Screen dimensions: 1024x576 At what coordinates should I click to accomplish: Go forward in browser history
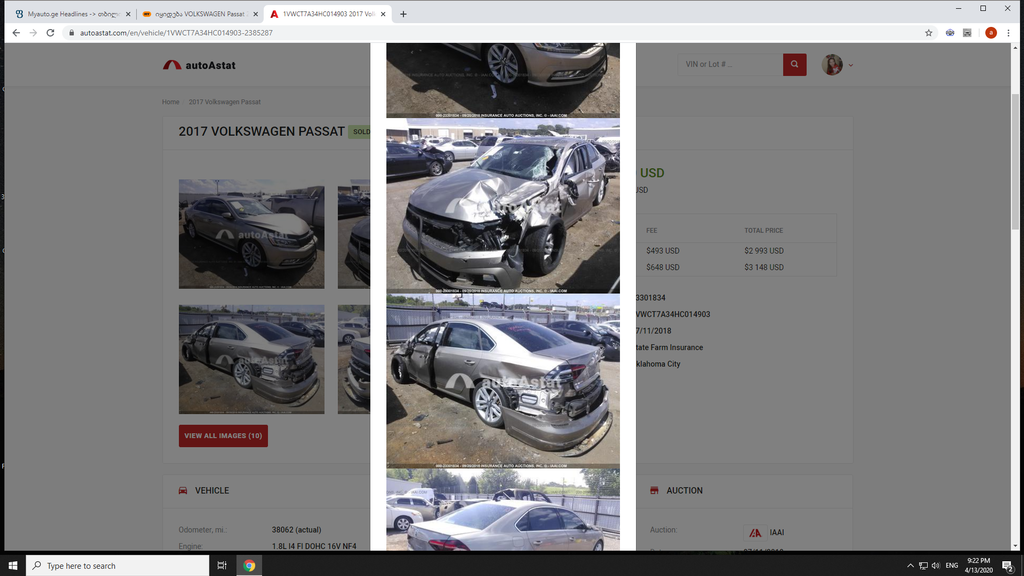[x=33, y=33]
